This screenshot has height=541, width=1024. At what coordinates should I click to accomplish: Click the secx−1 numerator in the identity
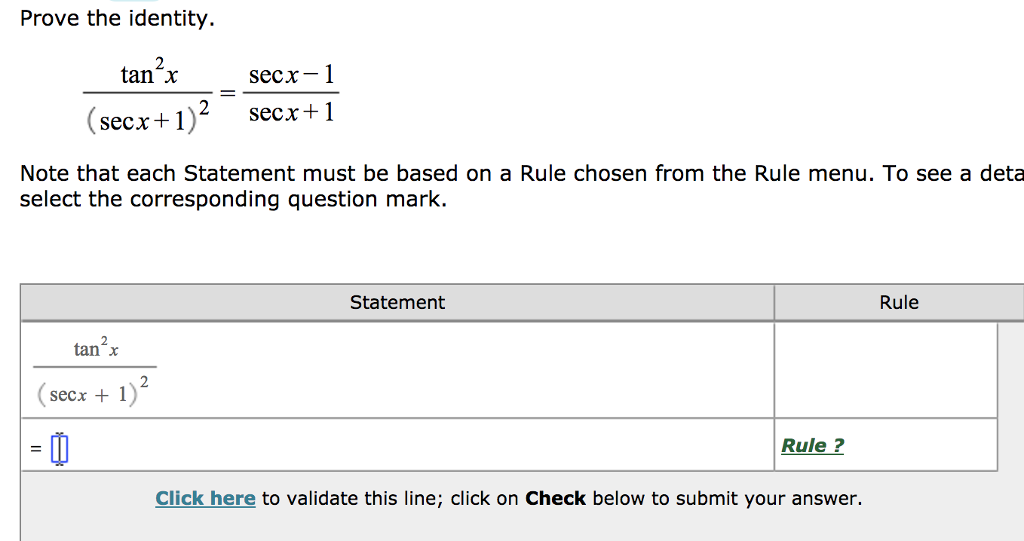tap(291, 74)
